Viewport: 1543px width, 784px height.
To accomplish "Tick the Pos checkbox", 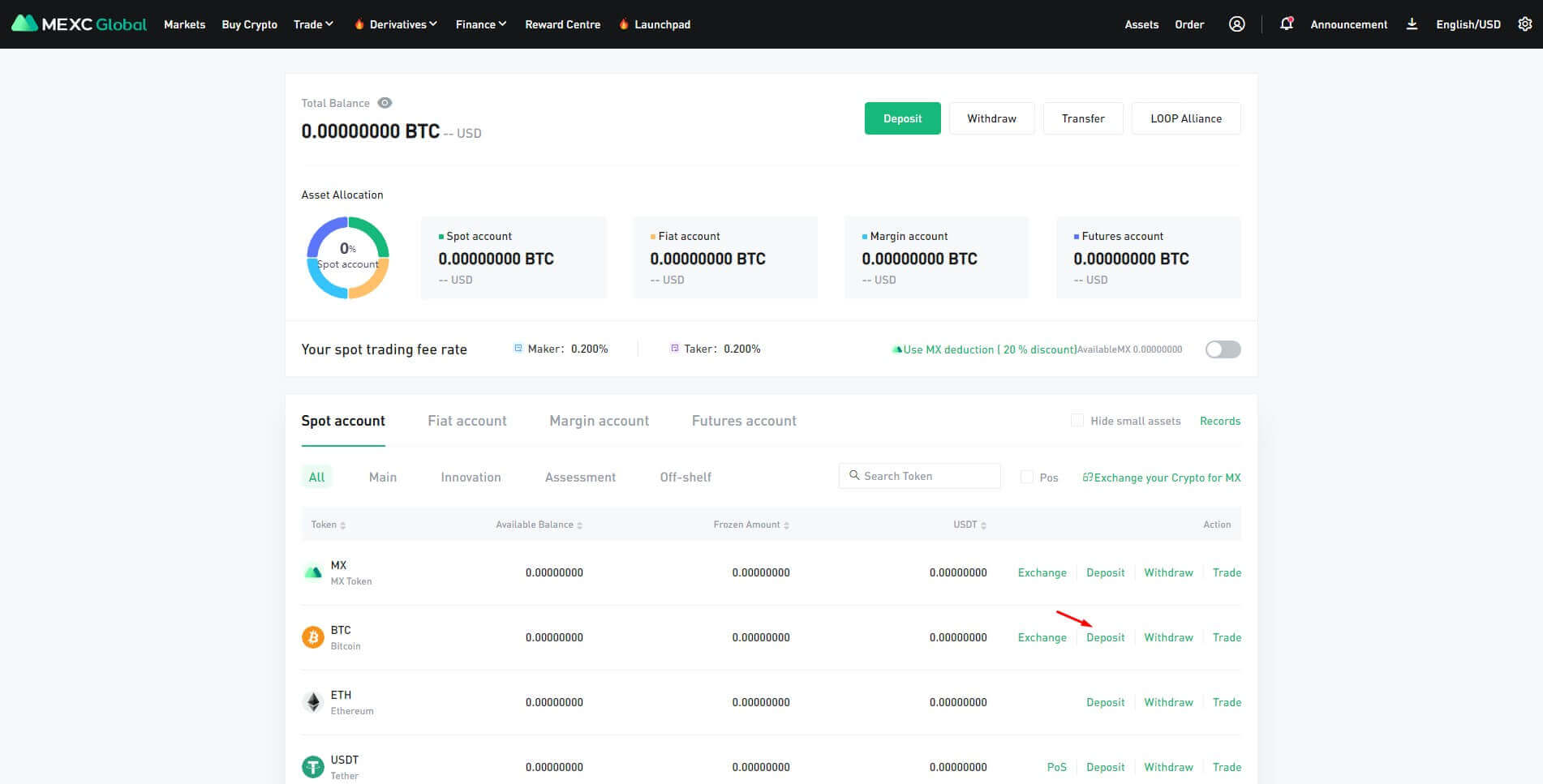I will 1027,478.
